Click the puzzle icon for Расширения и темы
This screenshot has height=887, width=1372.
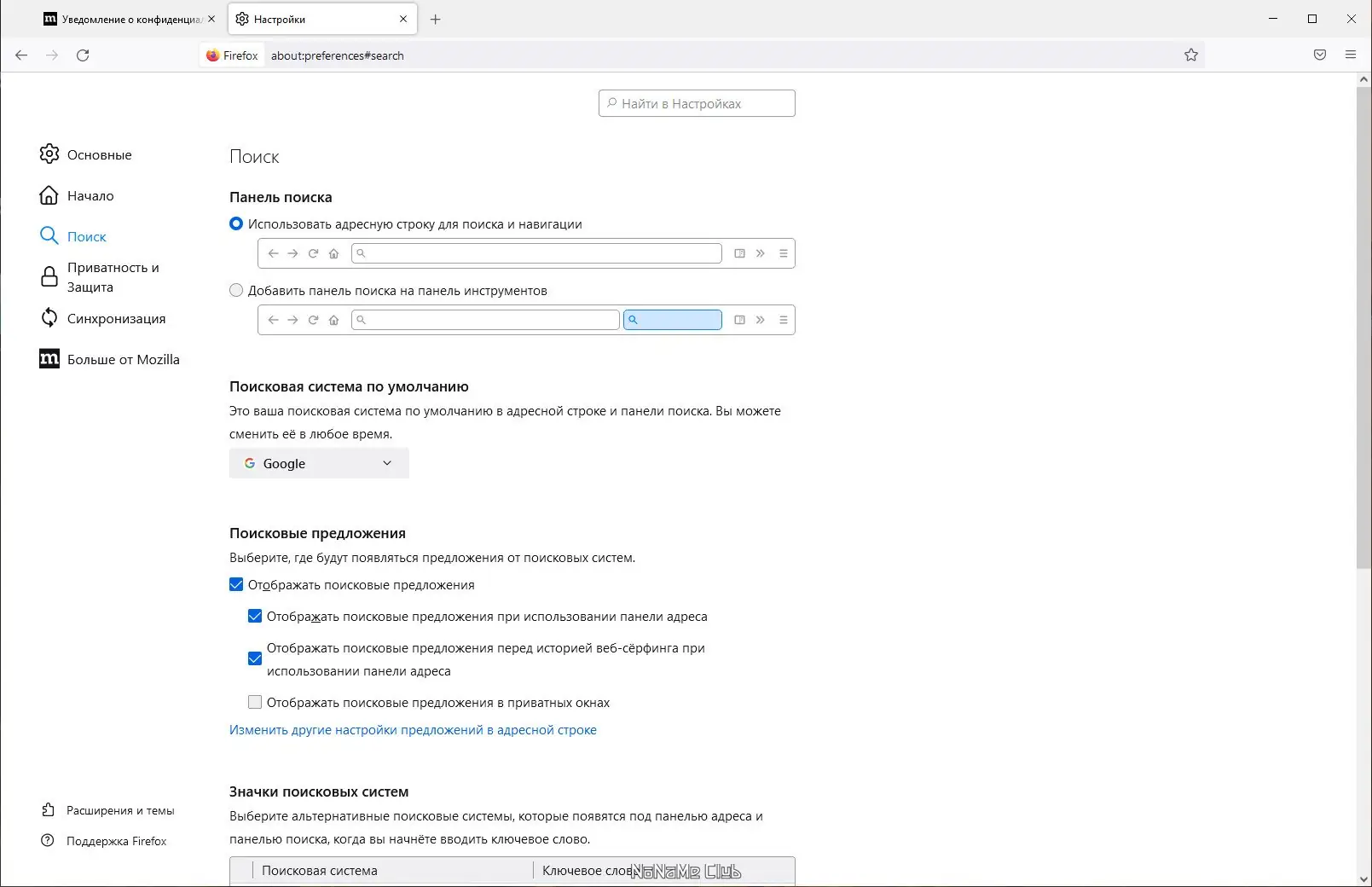[x=48, y=810]
